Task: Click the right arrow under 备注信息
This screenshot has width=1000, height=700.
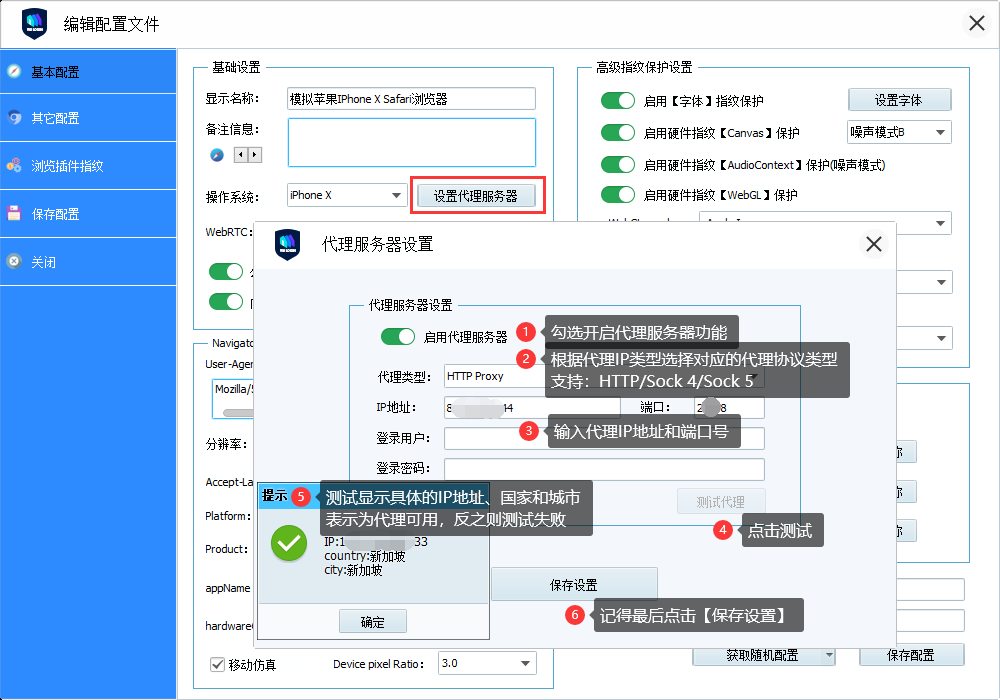Action: pyautogui.click(x=255, y=155)
